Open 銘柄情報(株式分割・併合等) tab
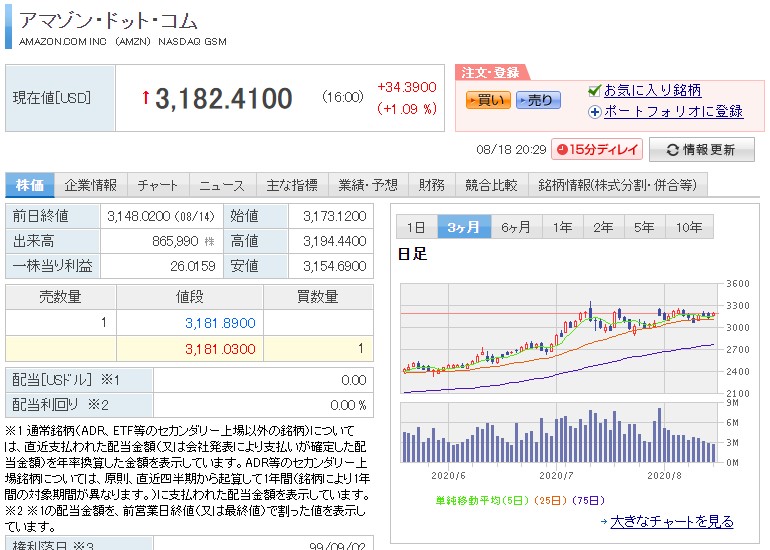Screen dimensions: 770x550 point(618,185)
